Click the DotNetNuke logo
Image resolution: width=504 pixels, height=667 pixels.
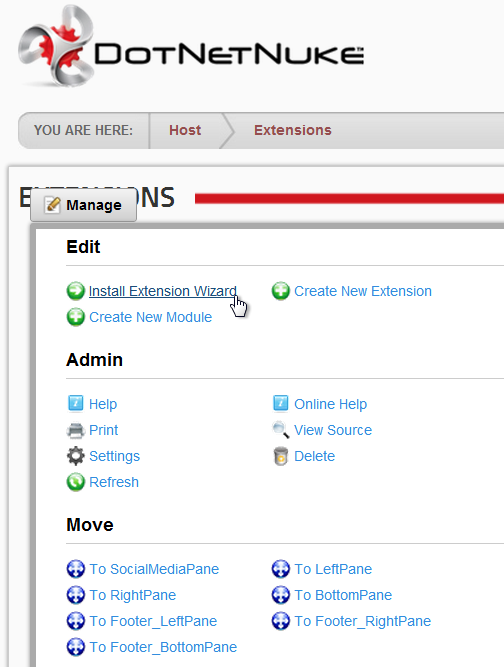191,46
